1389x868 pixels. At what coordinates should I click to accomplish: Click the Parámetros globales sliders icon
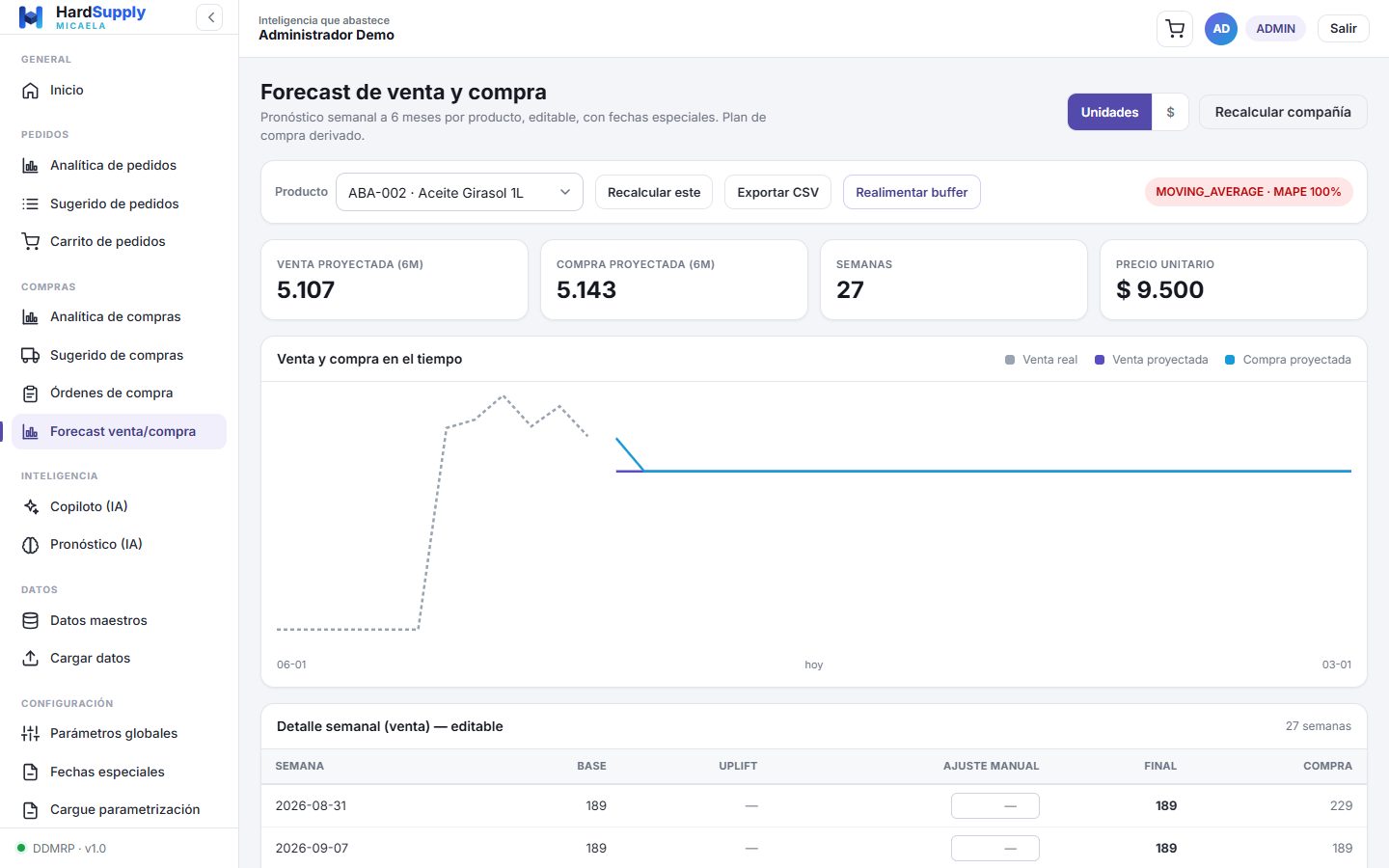(x=31, y=734)
